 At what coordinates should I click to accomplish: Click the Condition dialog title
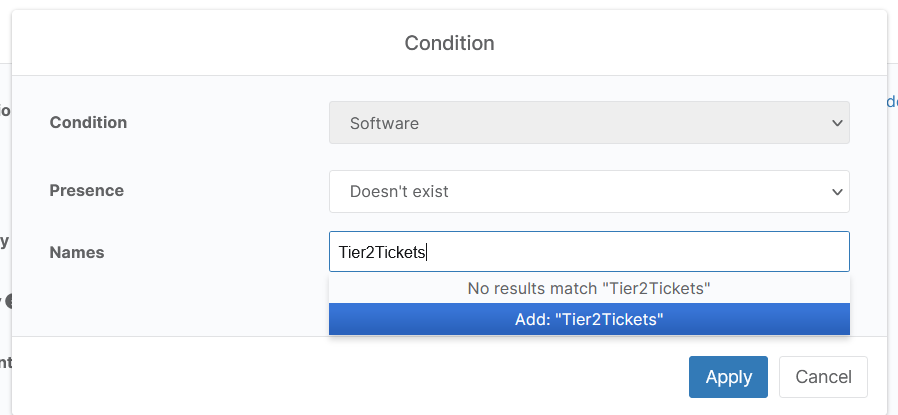coord(449,43)
